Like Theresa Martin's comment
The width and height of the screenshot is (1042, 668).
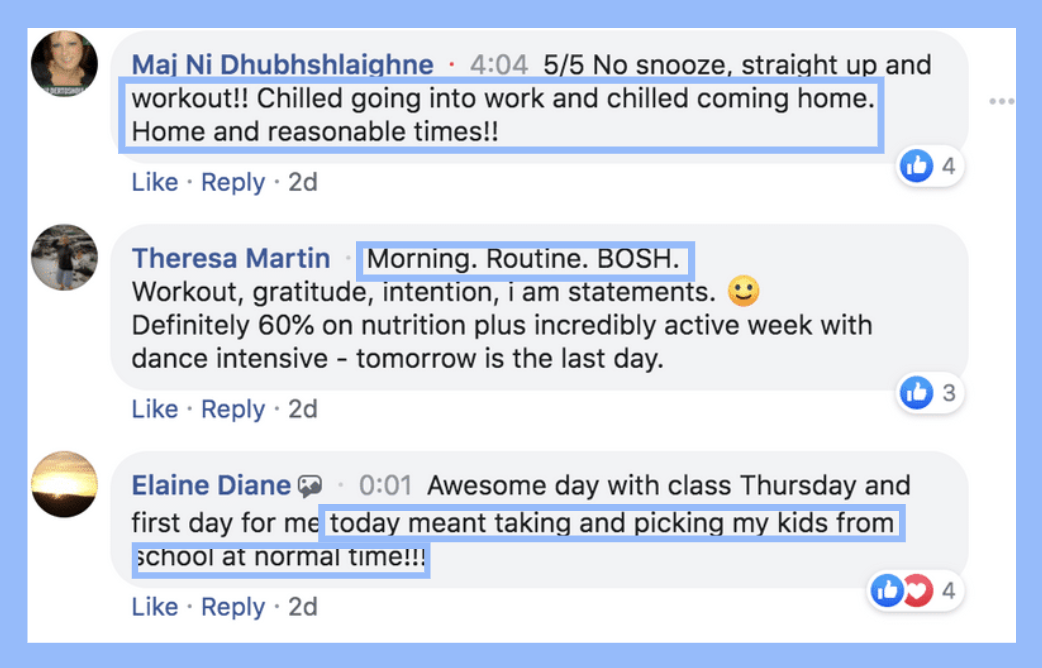point(155,409)
